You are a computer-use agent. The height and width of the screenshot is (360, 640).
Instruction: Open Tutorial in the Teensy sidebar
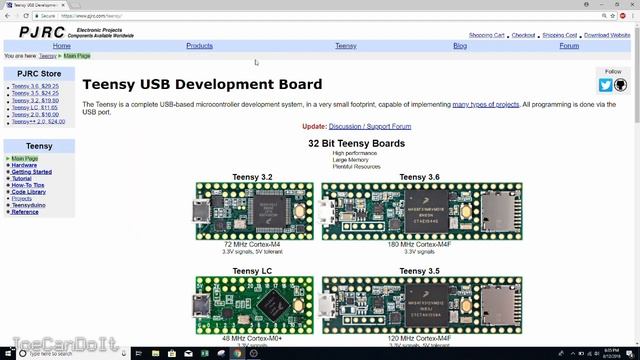tap(21, 178)
